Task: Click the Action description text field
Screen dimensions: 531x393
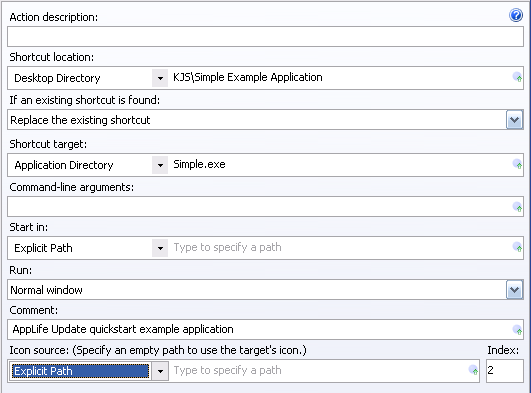Action: tap(266, 37)
